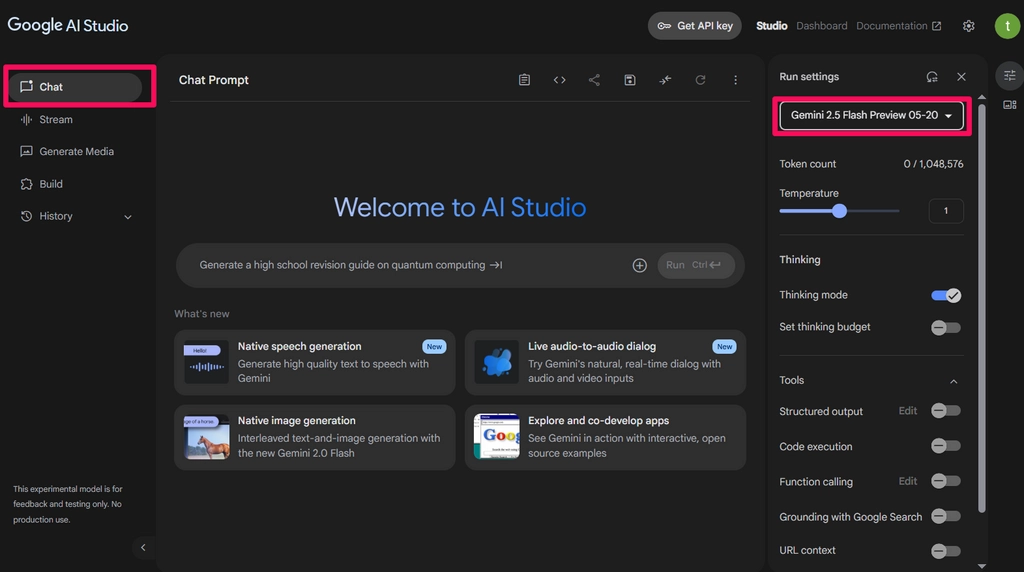Open the prompt gallery icon on the right edge

(x=1010, y=104)
